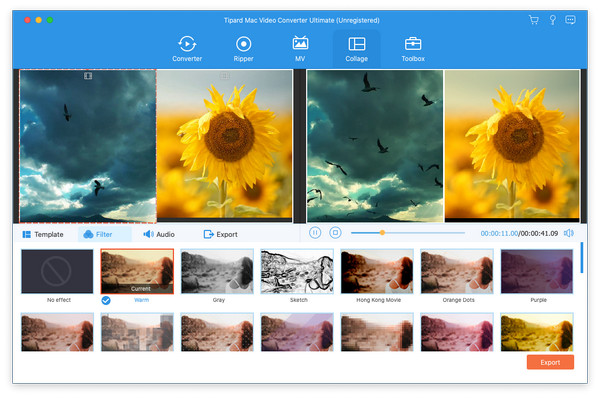
Task: Open the Export tab
Action: click(x=220, y=234)
